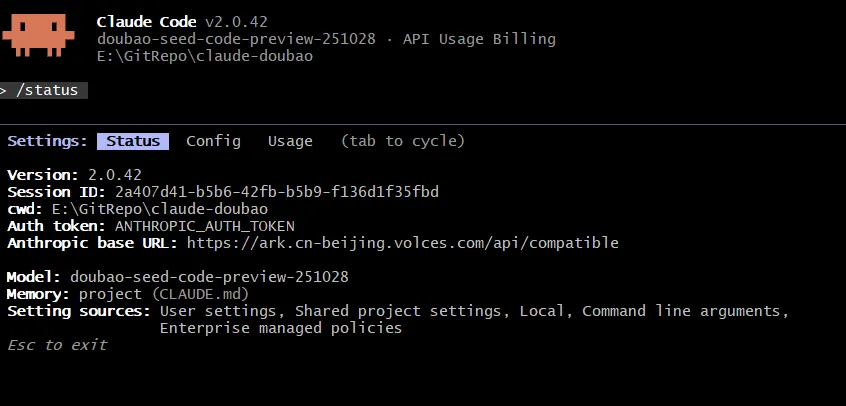The image size is (846, 406).
Task: Click the "Esc to exit" hint
Action: pos(57,345)
